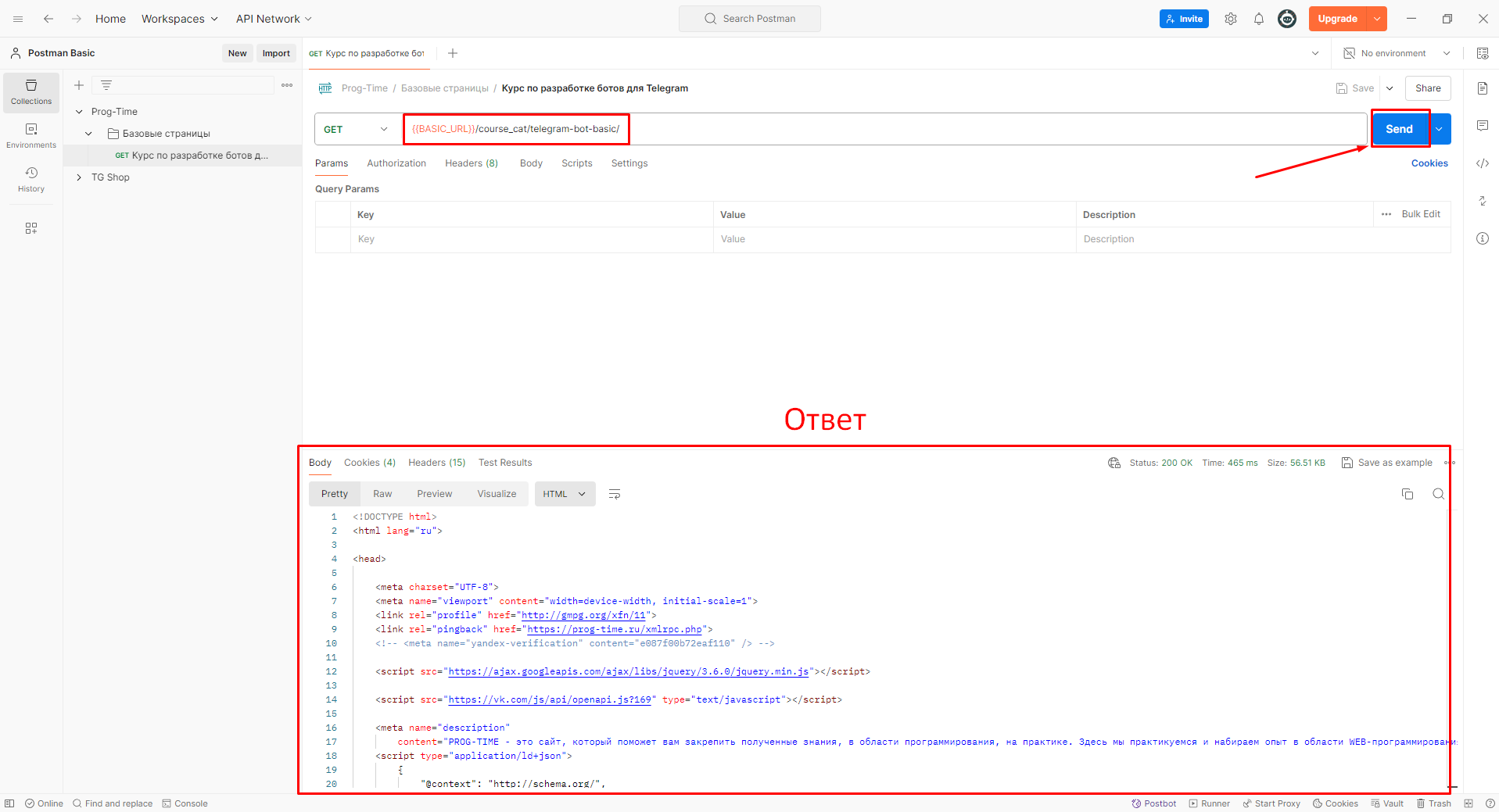
Task: Switch to the Settings tab
Action: (x=629, y=163)
